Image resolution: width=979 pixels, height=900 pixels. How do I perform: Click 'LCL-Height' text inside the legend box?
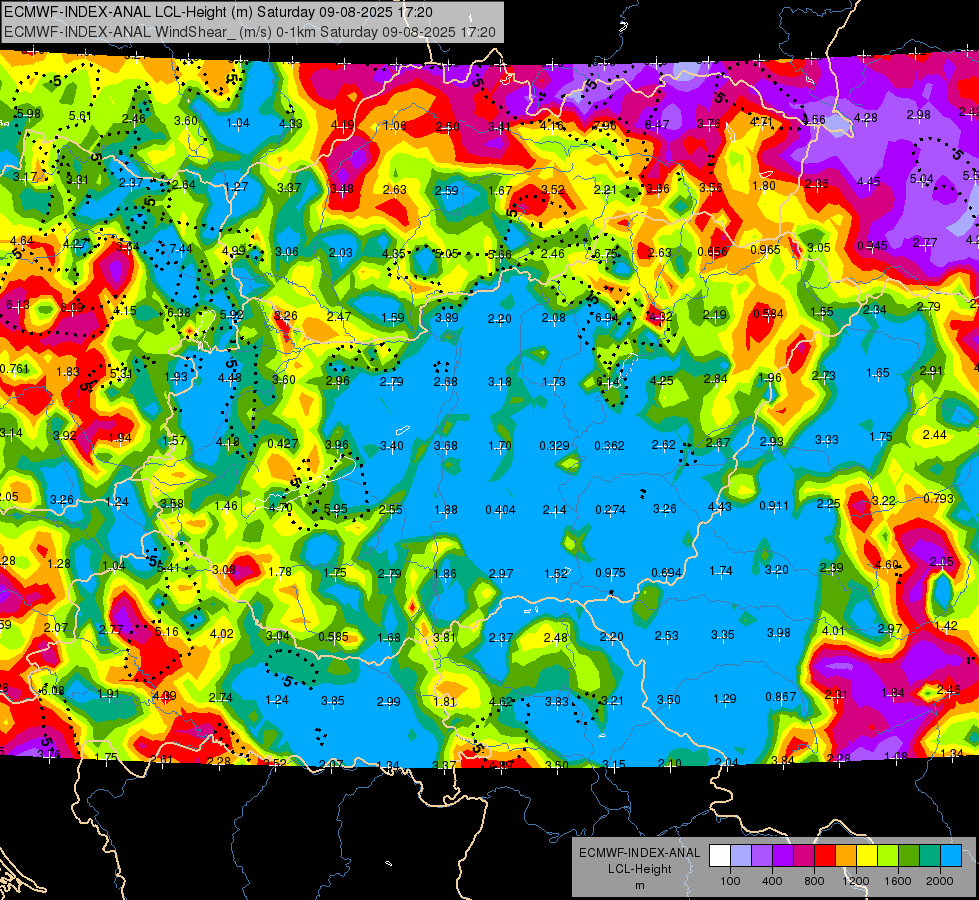coord(639,869)
